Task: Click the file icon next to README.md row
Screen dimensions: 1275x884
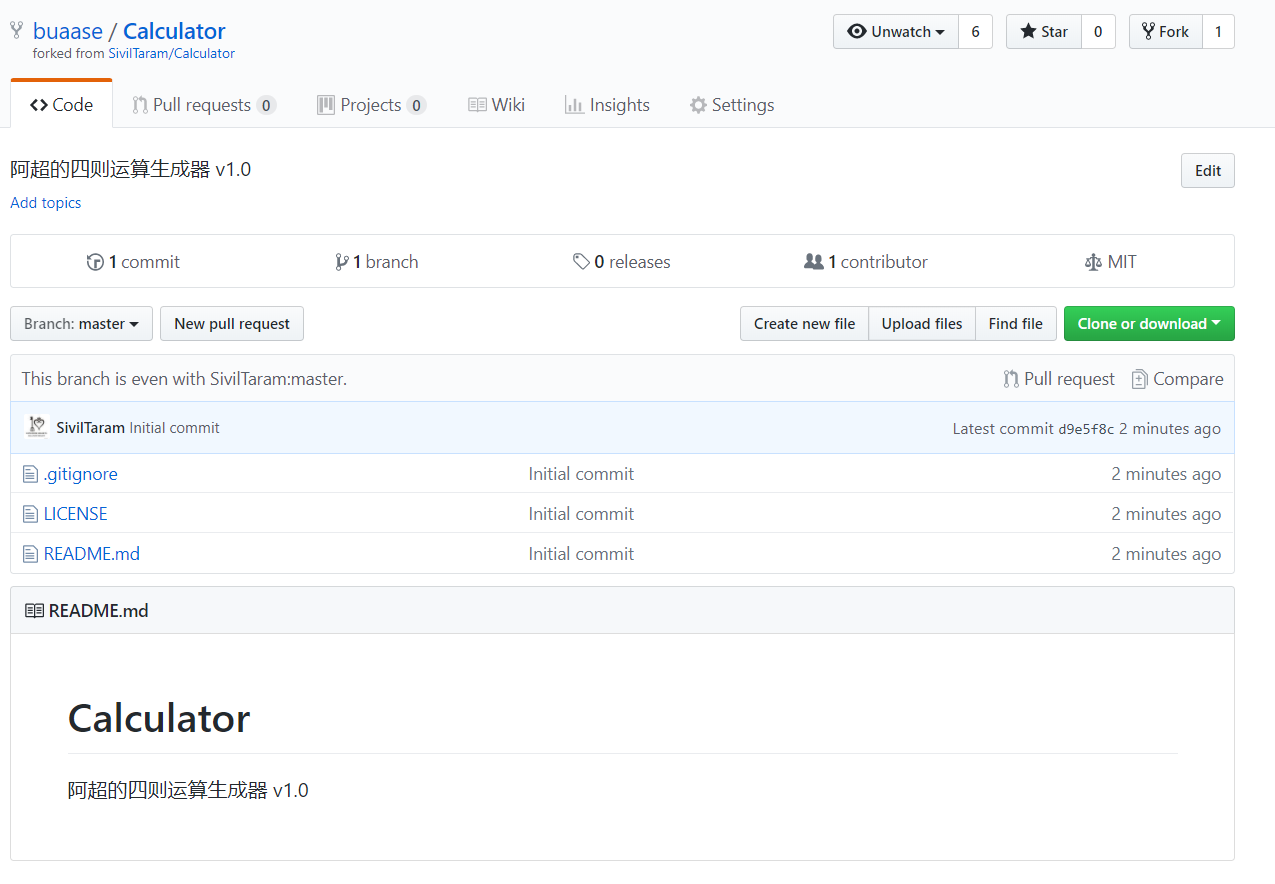Action: coord(30,554)
